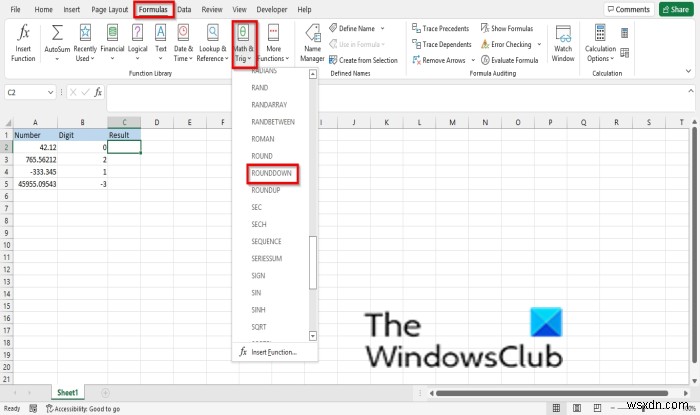
Task: Select column D header
Action: [157, 122]
